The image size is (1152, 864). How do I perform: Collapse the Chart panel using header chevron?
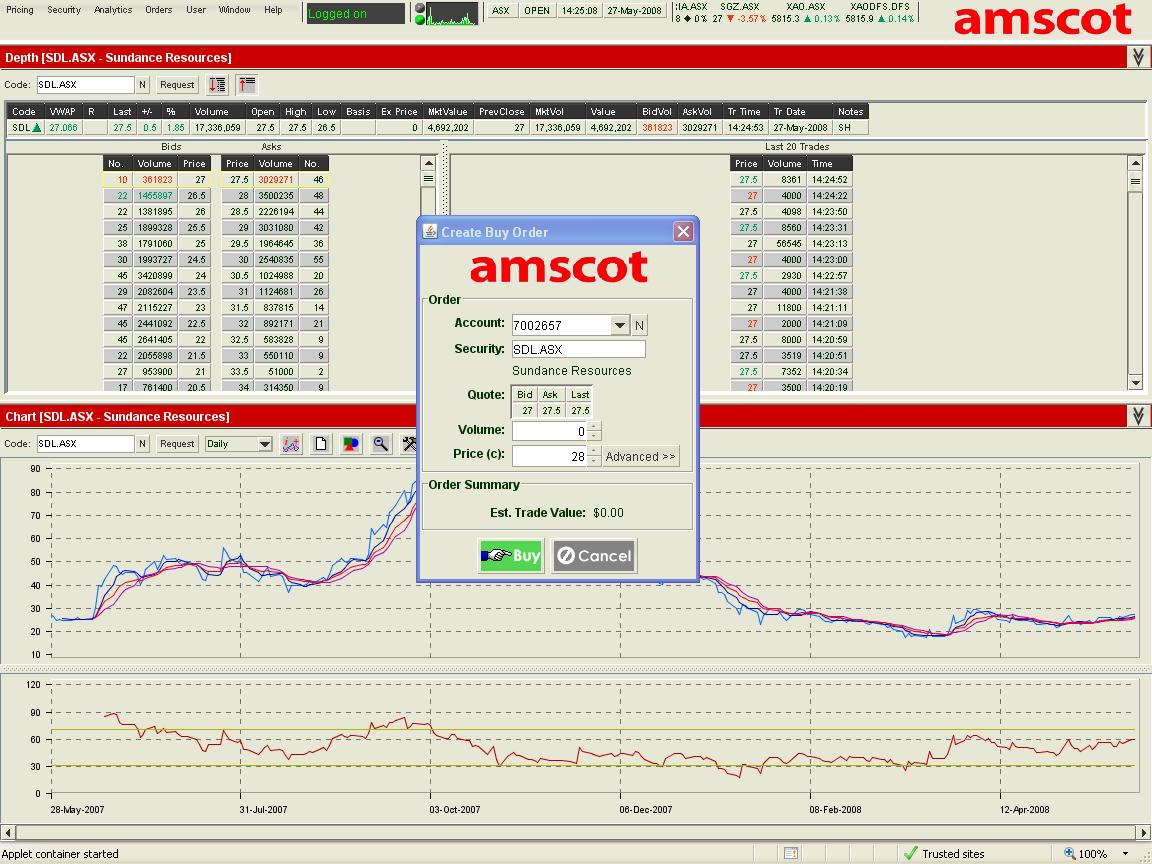pyautogui.click(x=1138, y=417)
